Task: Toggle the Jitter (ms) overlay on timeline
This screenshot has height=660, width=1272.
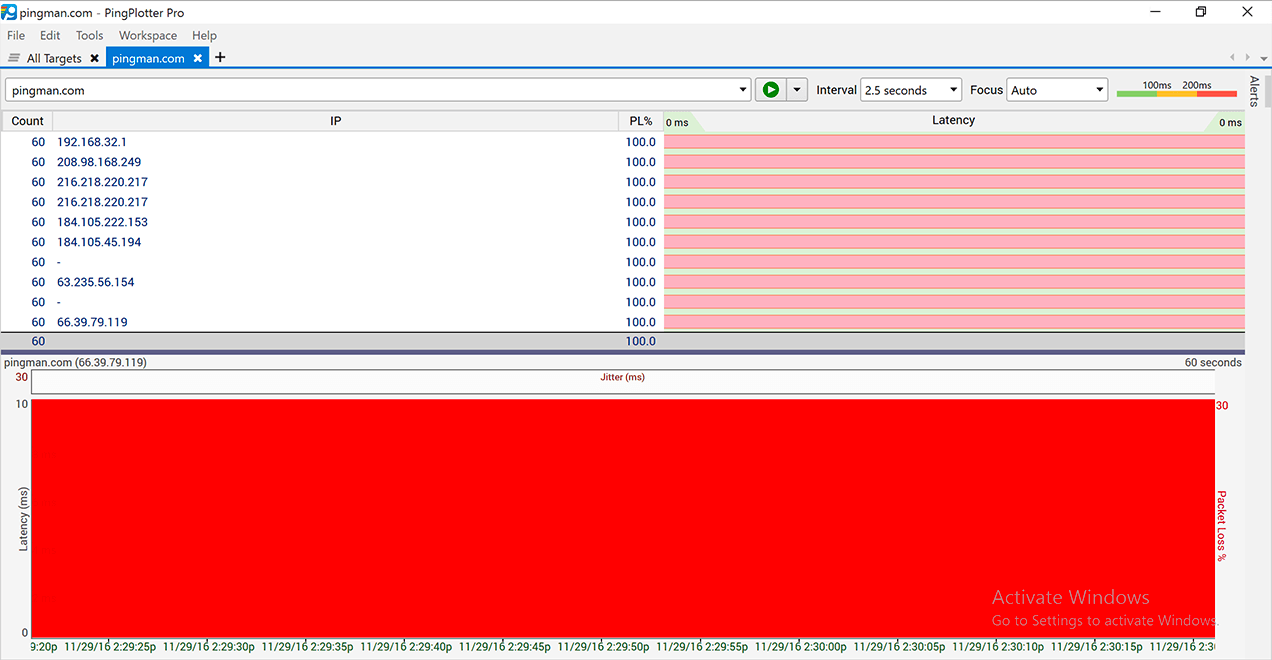Action: (x=623, y=377)
